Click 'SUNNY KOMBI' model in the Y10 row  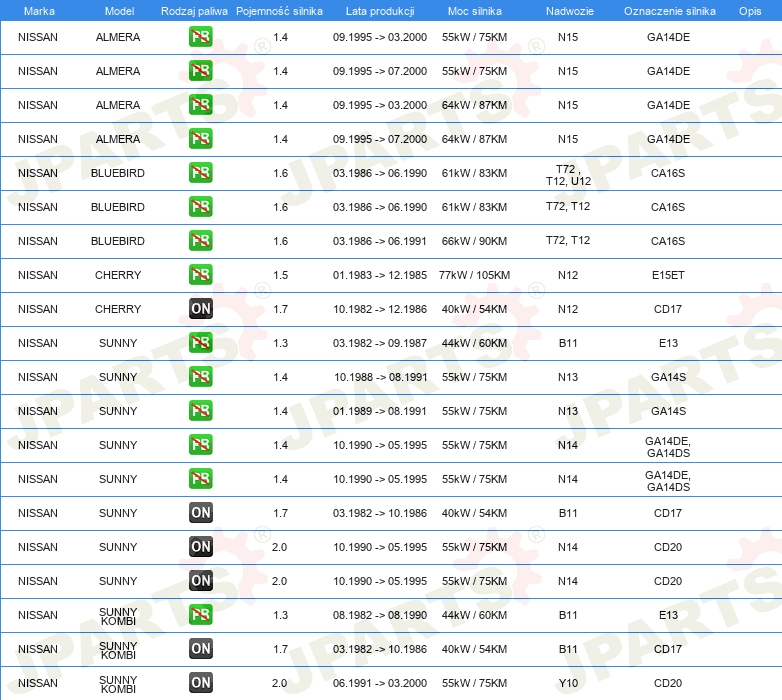tap(118, 685)
